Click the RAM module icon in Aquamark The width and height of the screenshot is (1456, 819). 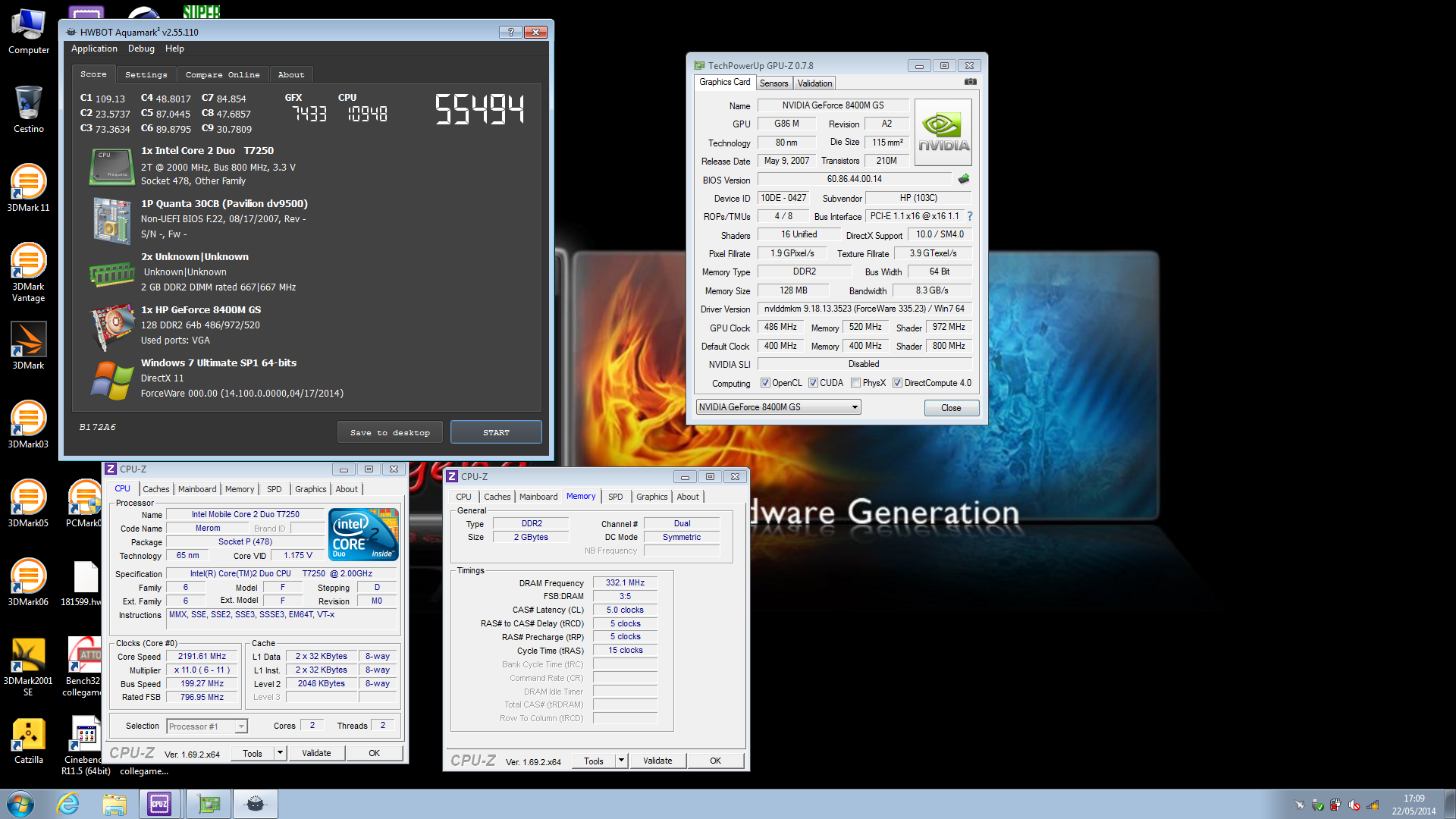click(111, 275)
